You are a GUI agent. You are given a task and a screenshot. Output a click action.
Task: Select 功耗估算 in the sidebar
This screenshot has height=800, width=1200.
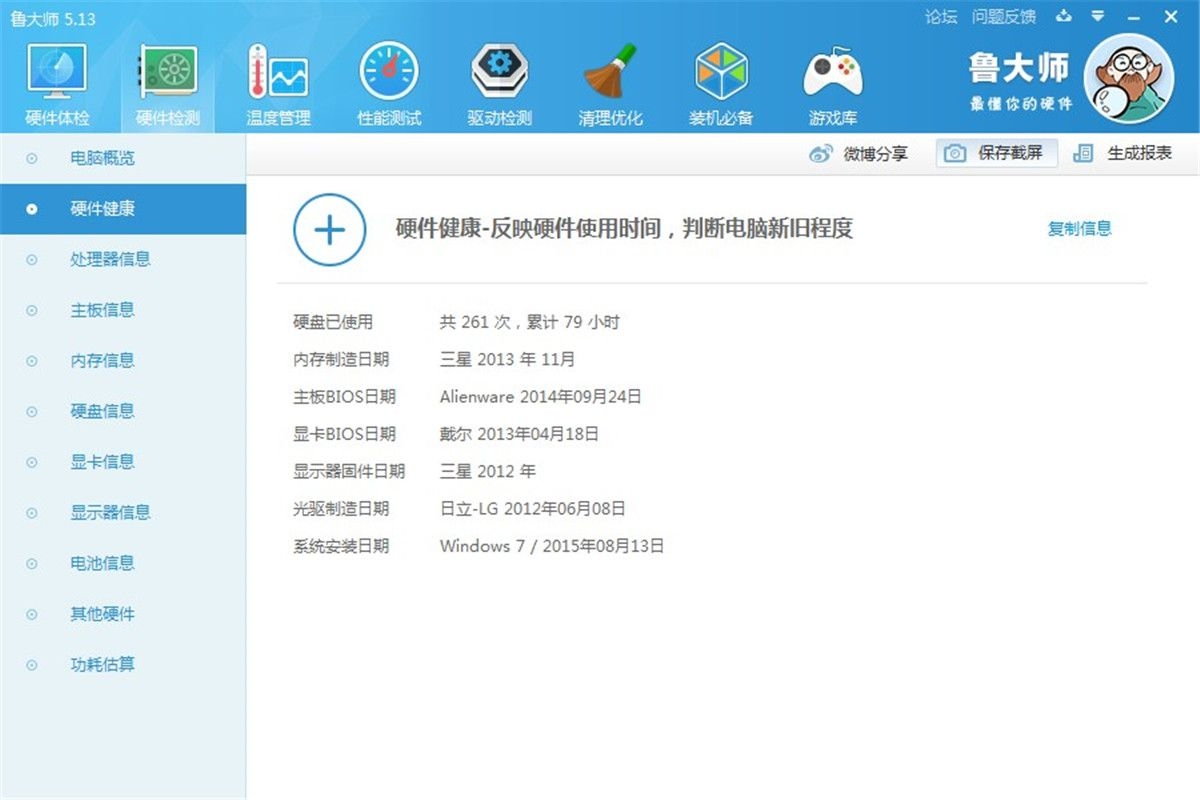122,665
